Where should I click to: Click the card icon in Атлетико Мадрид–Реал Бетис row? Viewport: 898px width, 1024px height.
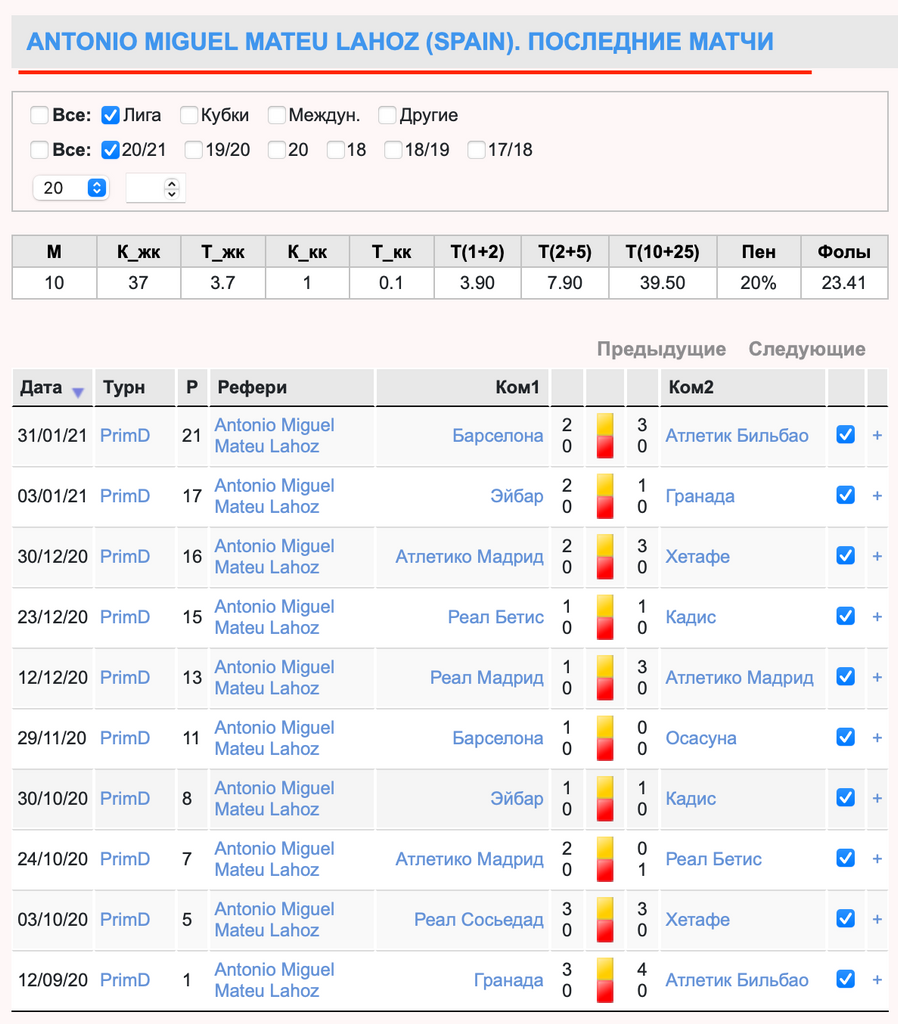(x=605, y=859)
